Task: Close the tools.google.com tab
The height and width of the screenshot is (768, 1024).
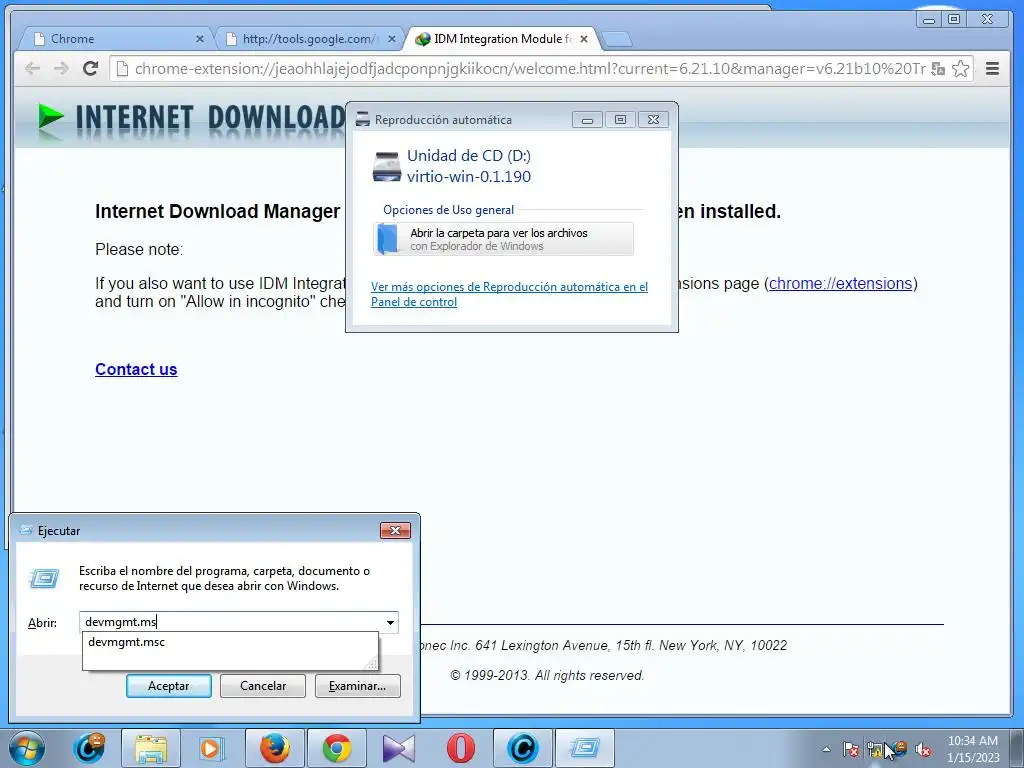Action: [x=391, y=39]
